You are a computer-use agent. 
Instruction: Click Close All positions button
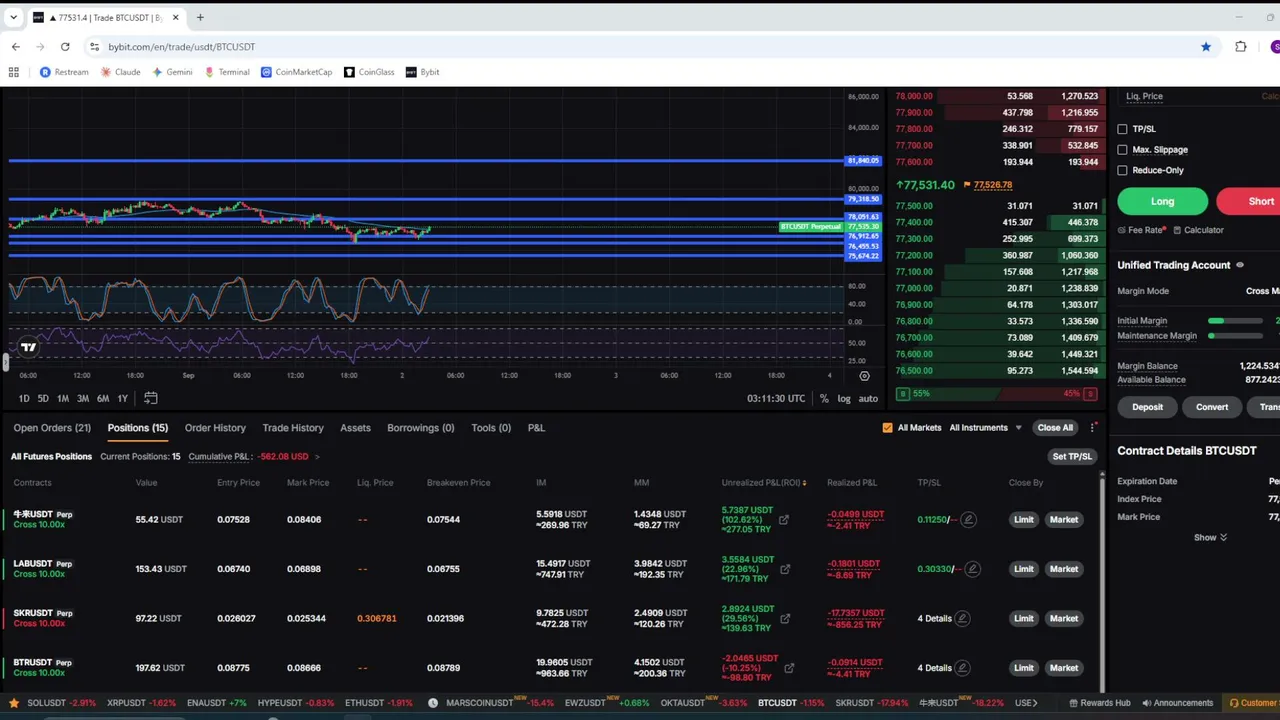1055,428
